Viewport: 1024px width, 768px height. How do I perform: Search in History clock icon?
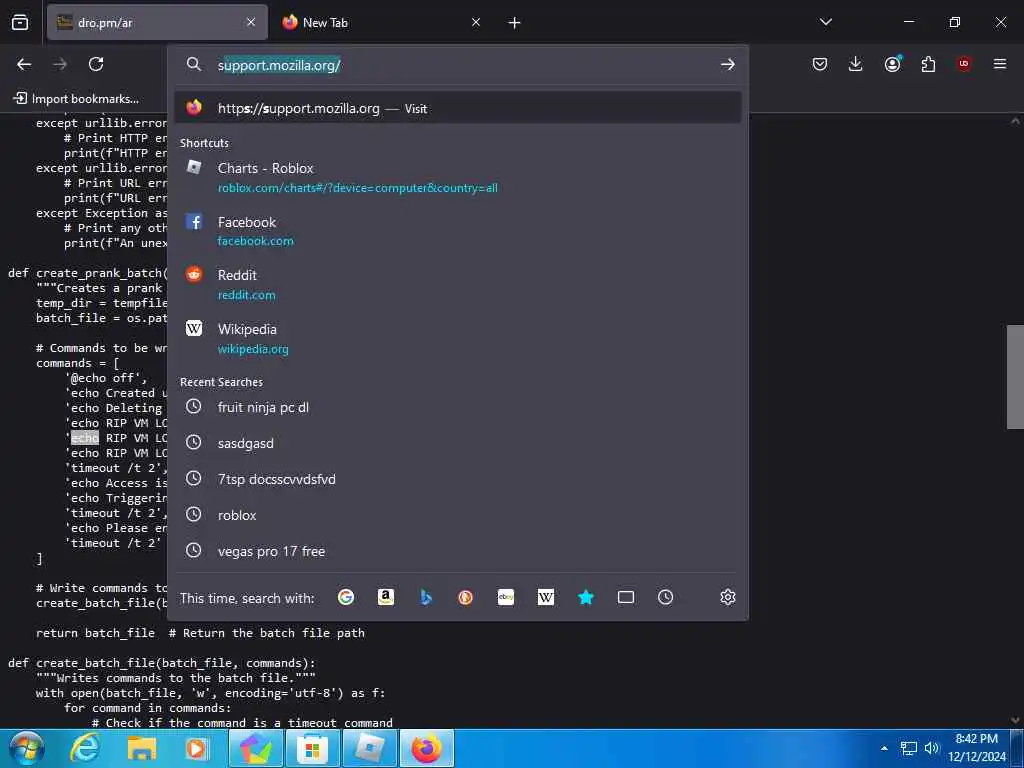click(665, 597)
